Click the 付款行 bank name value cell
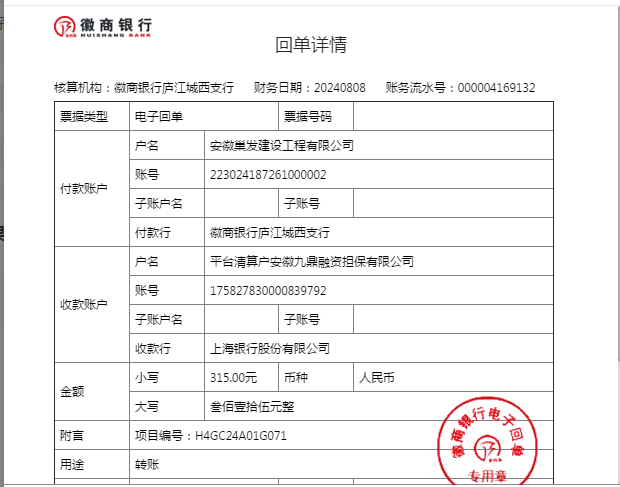The image size is (620, 487). click(269, 233)
